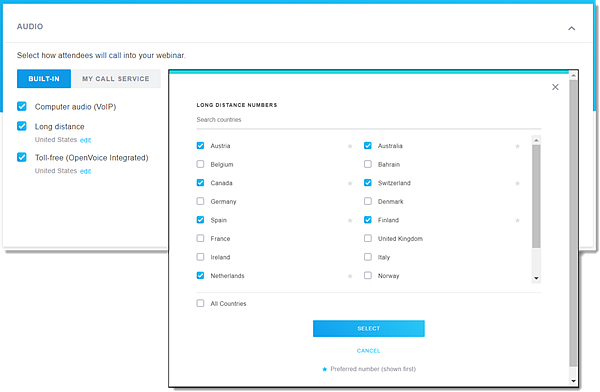Screen dimensions: 600x392
Task: Focus the Search countries field
Action: tap(368, 120)
